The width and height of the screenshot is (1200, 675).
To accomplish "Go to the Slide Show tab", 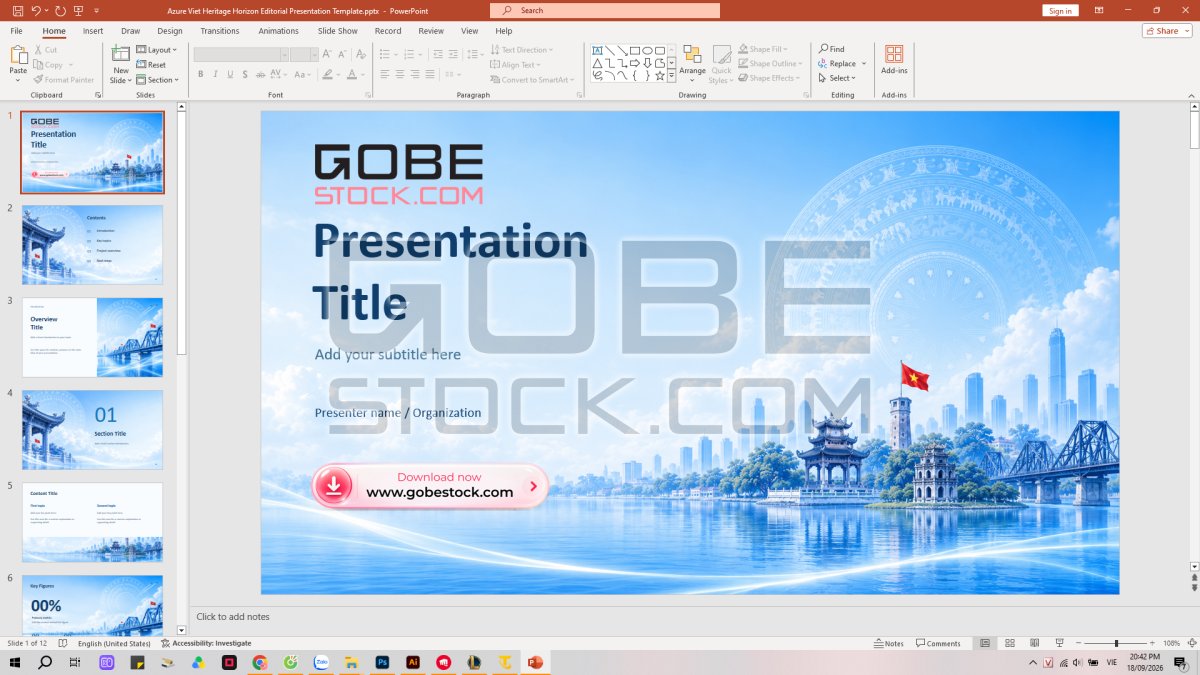I will pyautogui.click(x=337, y=31).
